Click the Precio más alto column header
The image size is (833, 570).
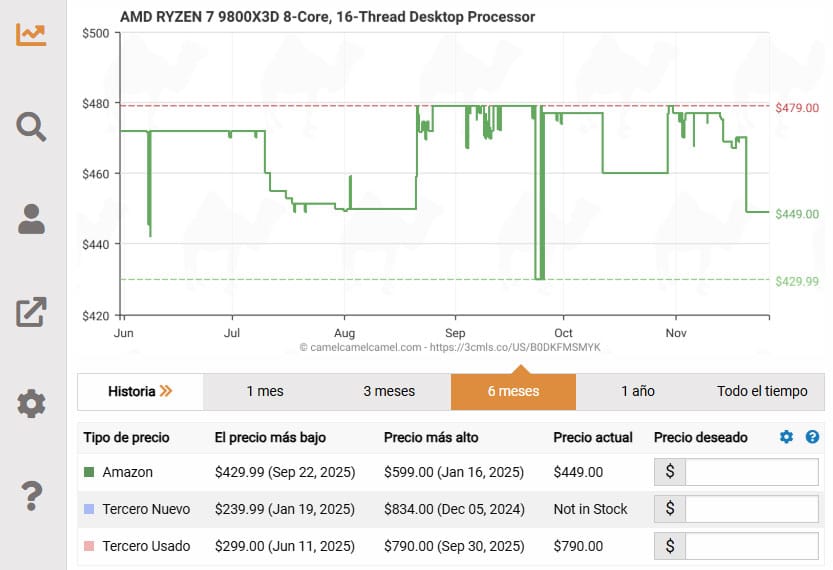click(431, 438)
